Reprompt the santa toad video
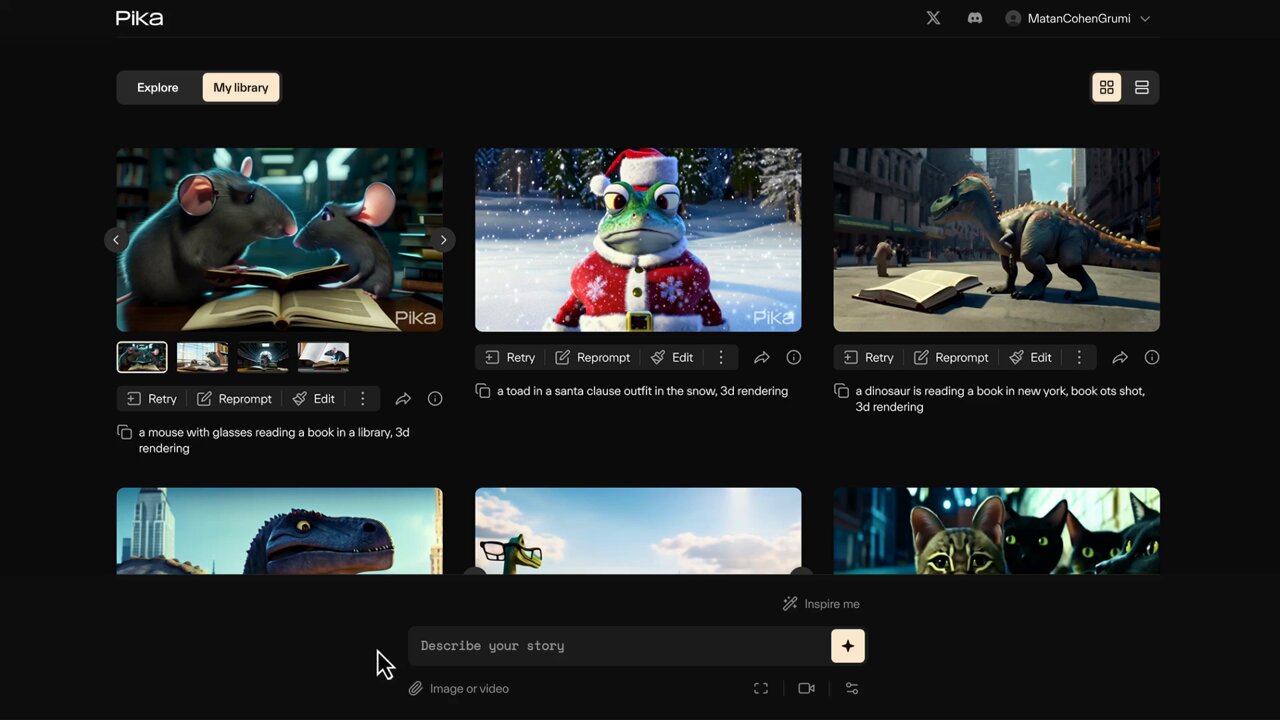Viewport: 1280px width, 720px height. tap(593, 357)
